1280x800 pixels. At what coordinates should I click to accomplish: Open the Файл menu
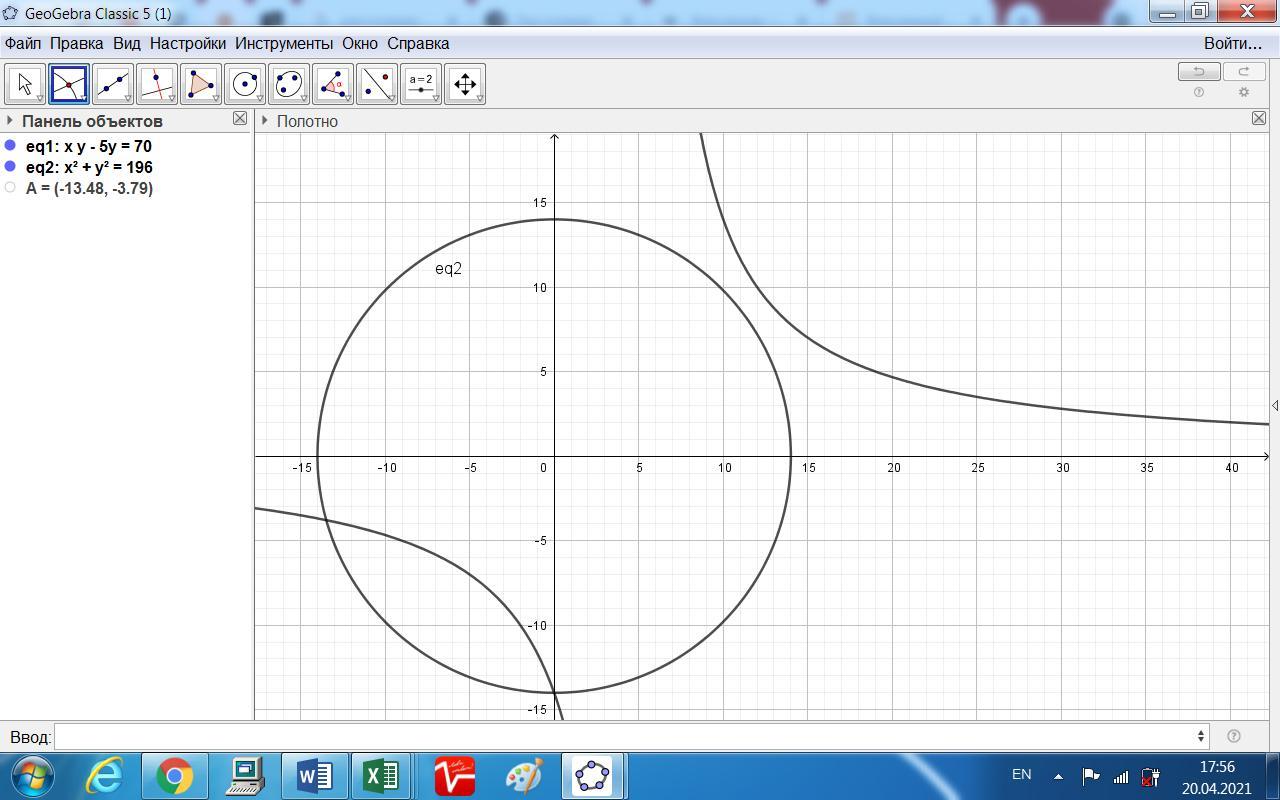[23, 43]
